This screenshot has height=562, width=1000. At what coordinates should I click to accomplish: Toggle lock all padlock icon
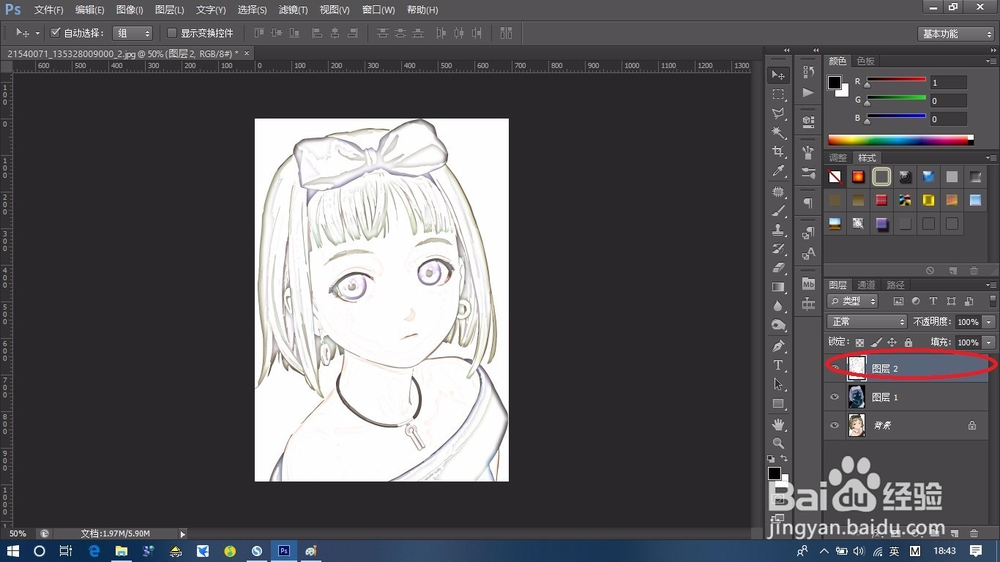point(908,343)
